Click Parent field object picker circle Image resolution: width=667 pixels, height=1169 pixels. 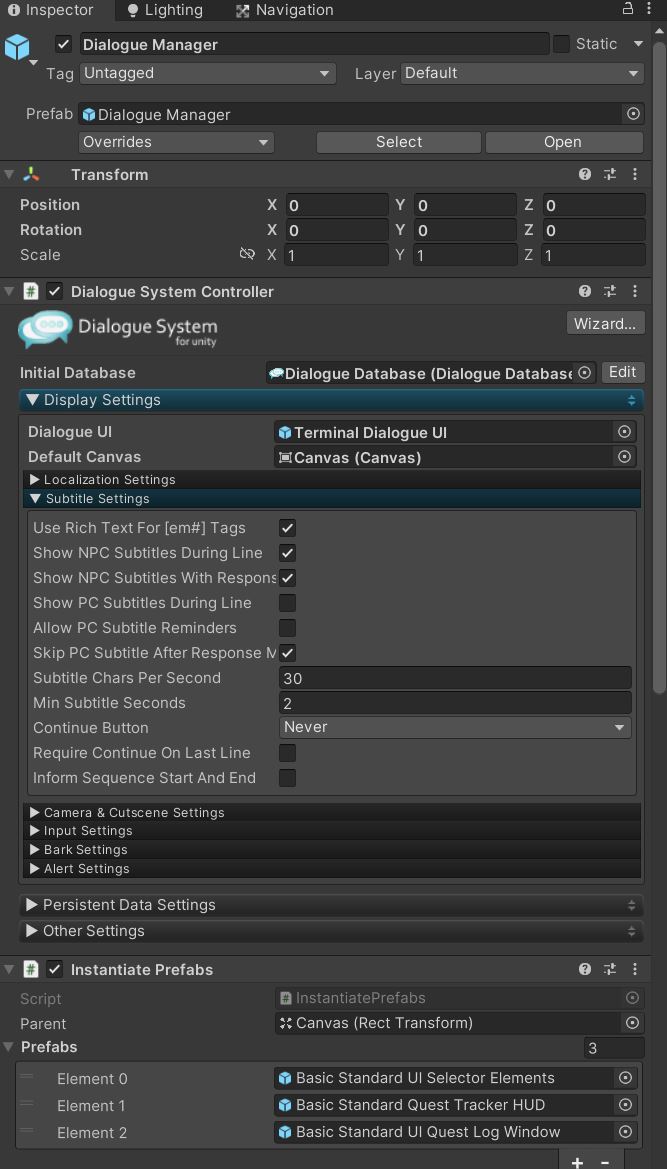click(632, 1023)
